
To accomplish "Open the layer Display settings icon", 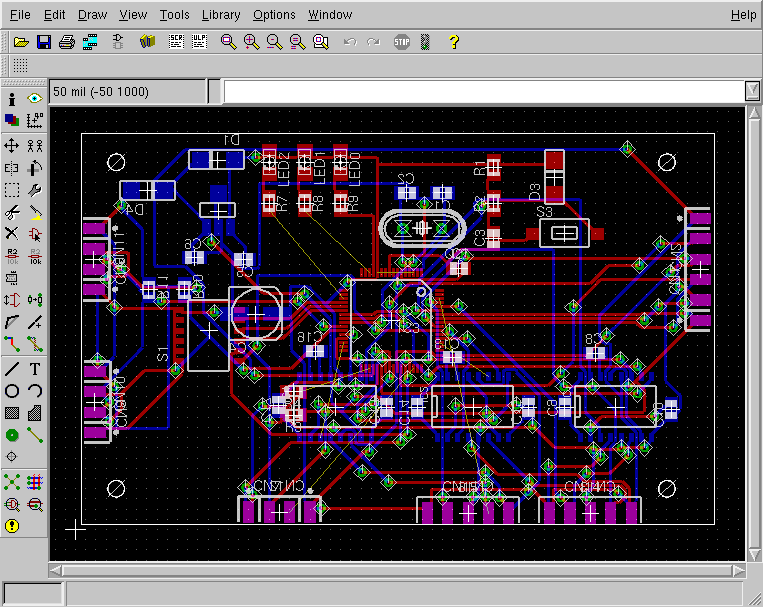I will coord(12,120).
